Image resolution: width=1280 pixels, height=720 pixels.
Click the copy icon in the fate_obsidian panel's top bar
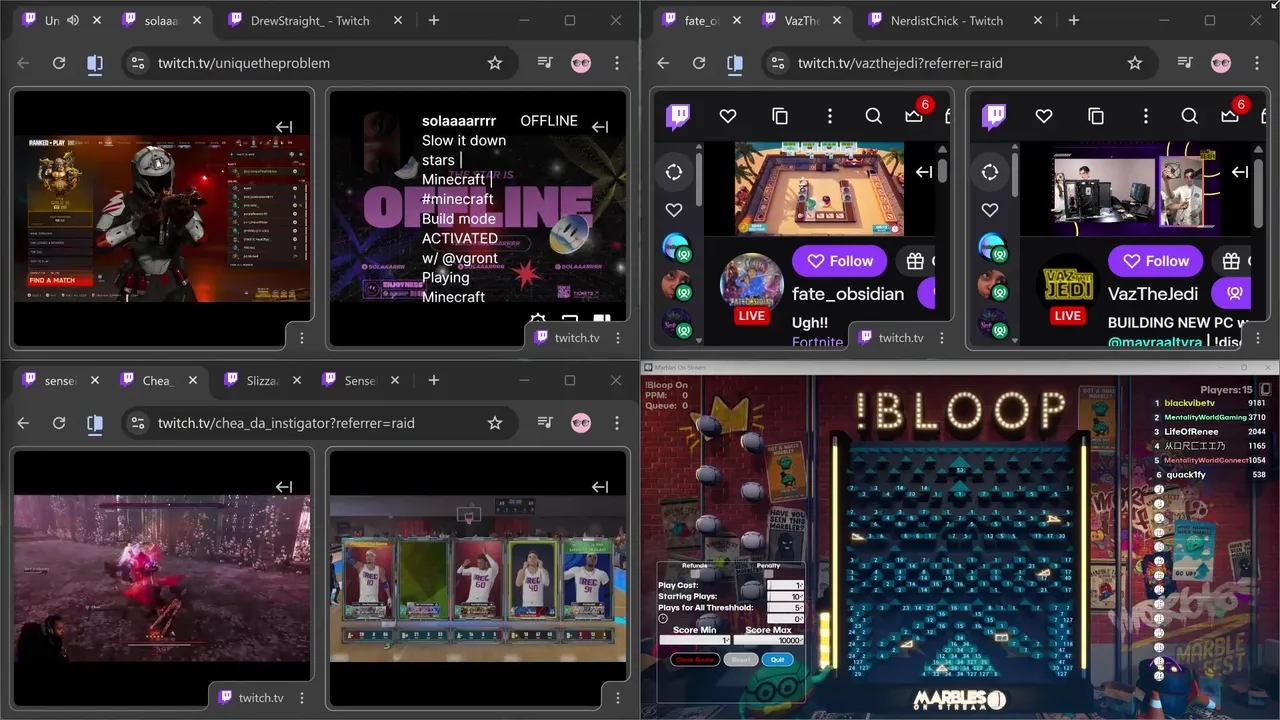(780, 116)
